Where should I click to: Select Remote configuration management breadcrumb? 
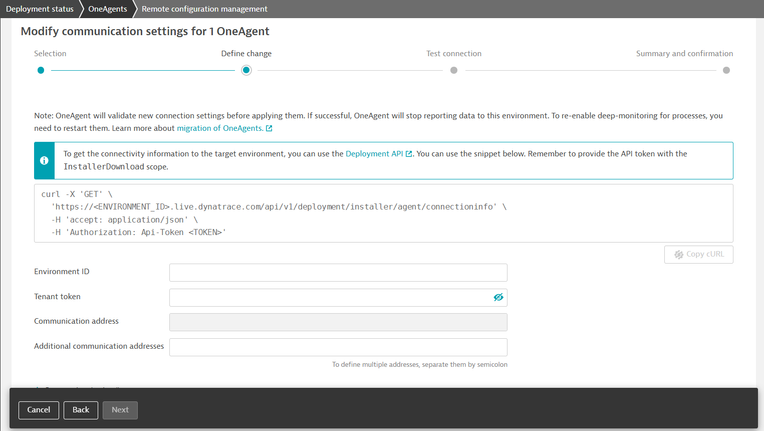pyautogui.click(x=204, y=9)
